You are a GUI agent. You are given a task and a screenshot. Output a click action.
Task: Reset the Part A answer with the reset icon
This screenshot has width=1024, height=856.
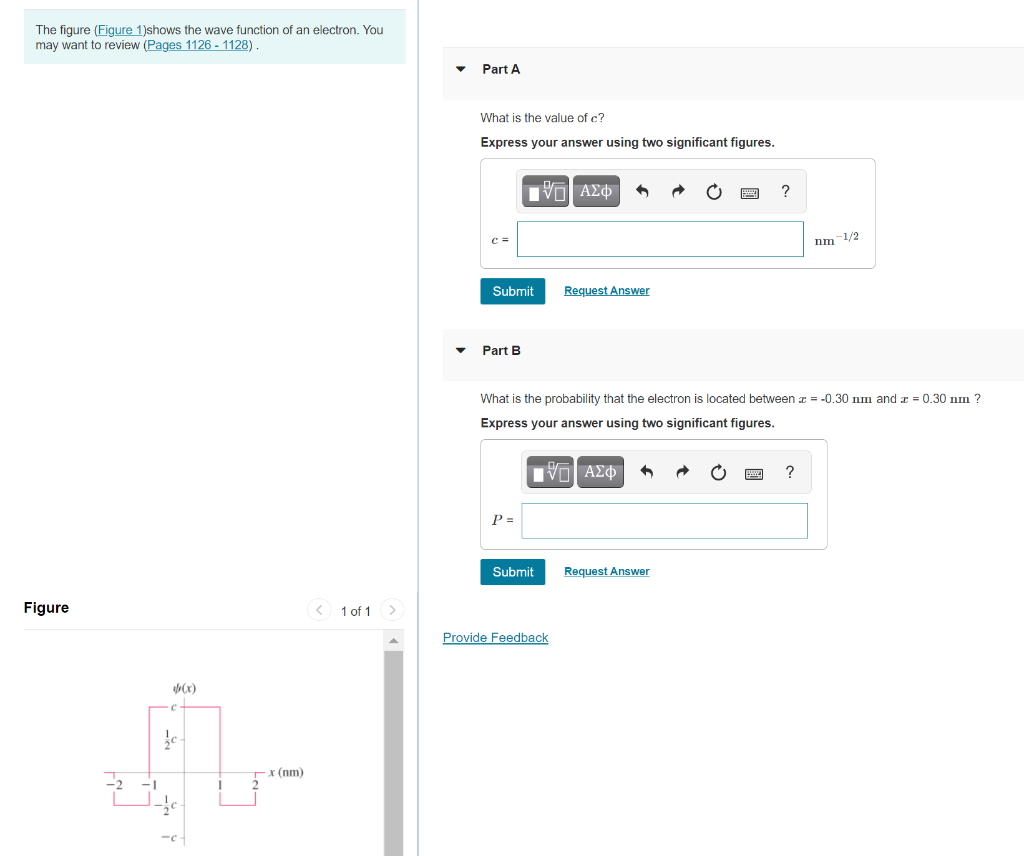coord(713,191)
